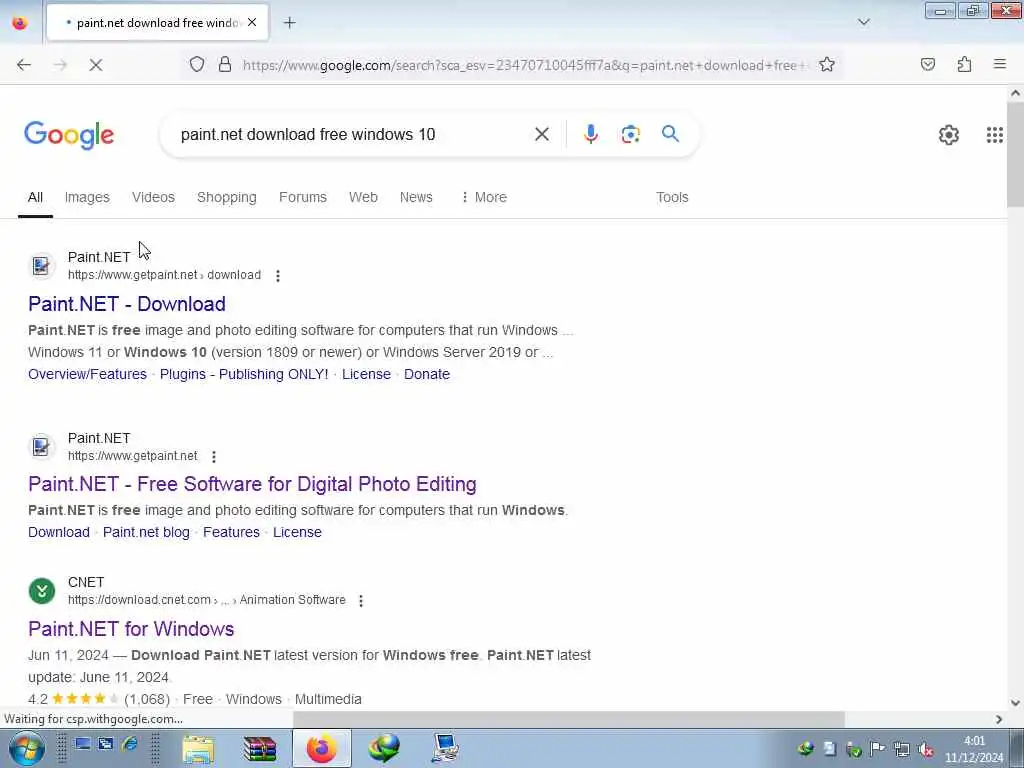
Task: Open more options for the CNET result
Action: (360, 601)
